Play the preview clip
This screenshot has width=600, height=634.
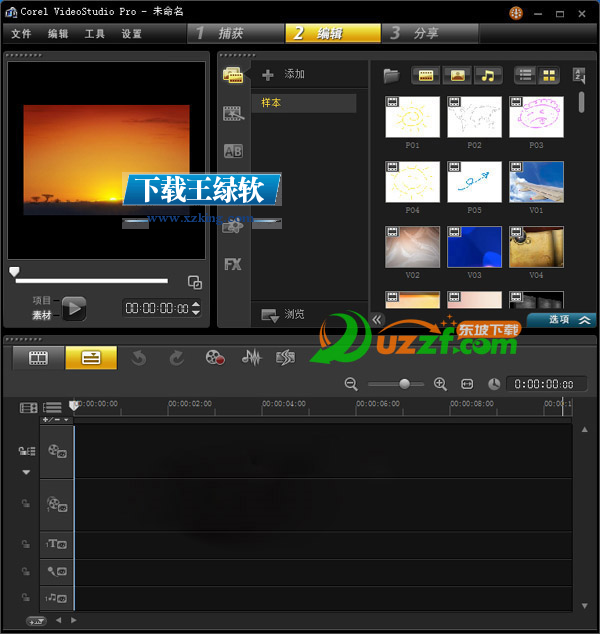74,309
